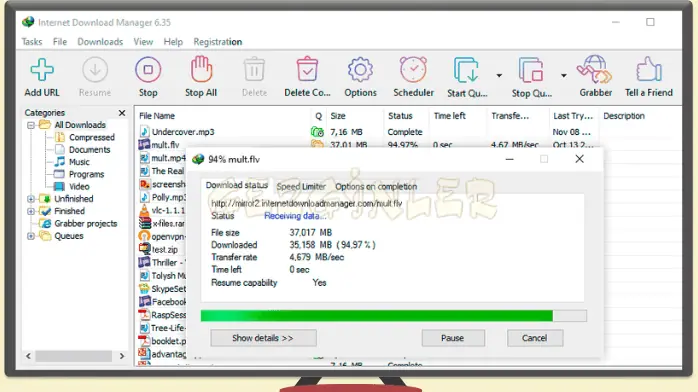
Task: Cancel the mult.flv download
Action: [535, 338]
